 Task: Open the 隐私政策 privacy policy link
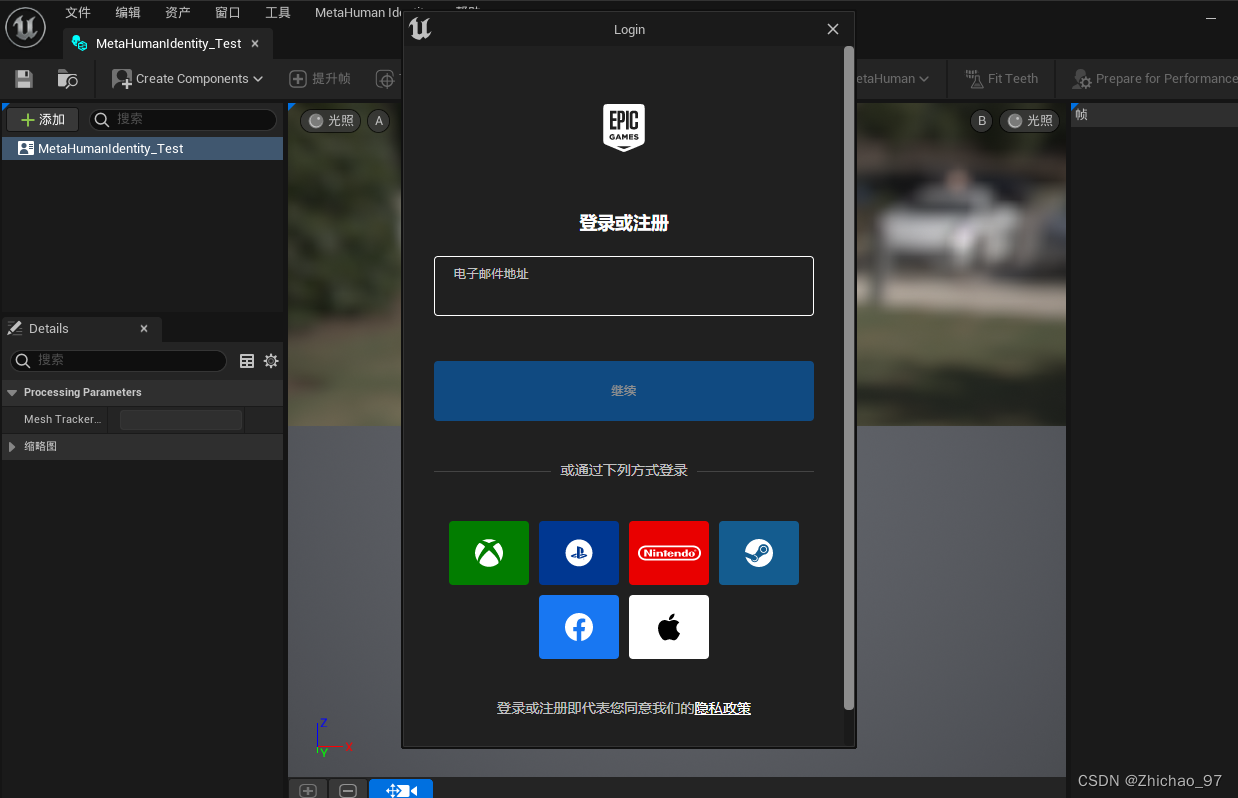pyautogui.click(x=723, y=708)
